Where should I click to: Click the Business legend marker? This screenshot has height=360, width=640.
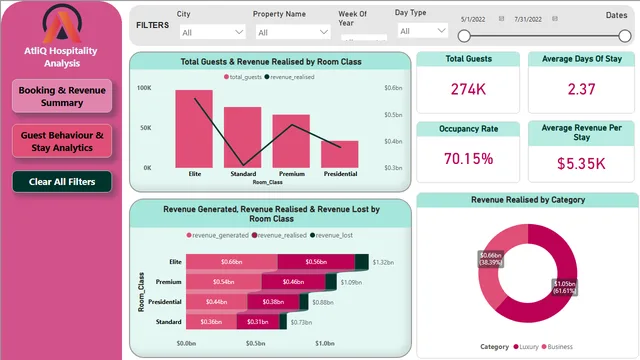[x=544, y=347]
